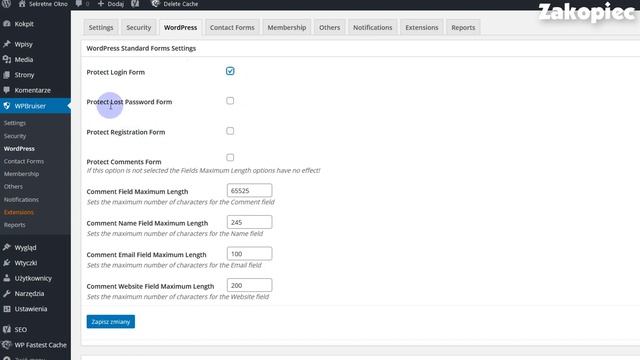Click the Użytkownicy user icon

7,278
